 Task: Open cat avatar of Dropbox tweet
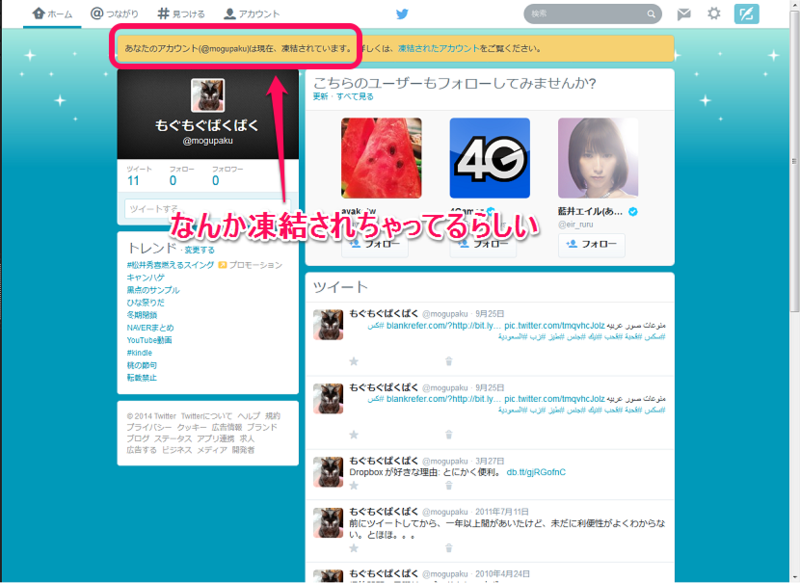tap(328, 472)
